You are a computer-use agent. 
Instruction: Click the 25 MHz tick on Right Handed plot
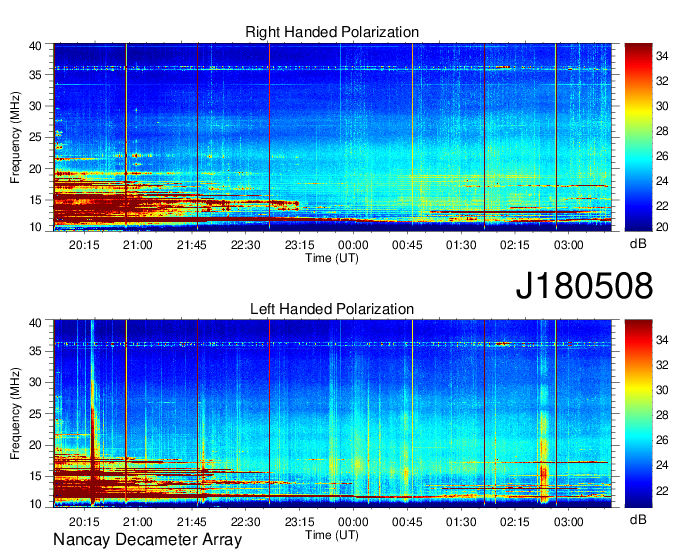(x=36, y=137)
